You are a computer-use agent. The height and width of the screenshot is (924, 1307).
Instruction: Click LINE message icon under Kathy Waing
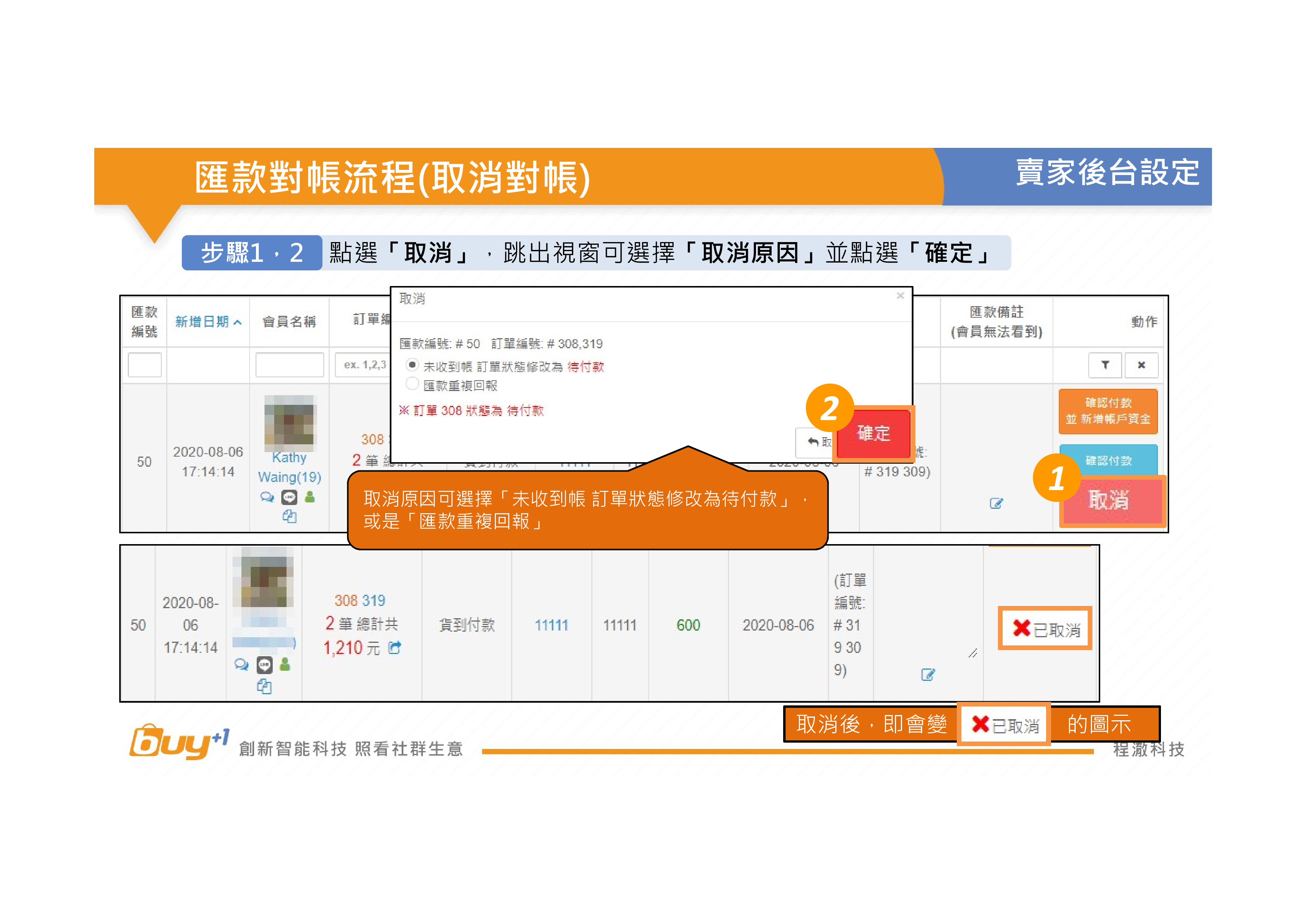point(289,497)
